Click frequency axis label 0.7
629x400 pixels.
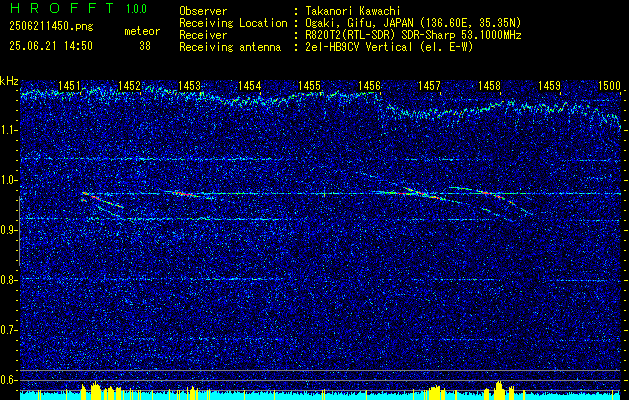9,330
